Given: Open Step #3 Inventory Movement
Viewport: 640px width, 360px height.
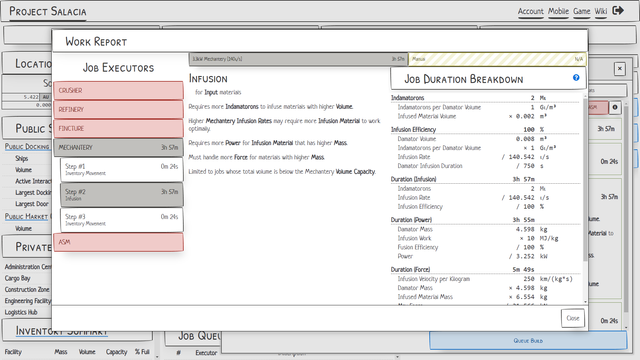Looking at the screenshot, I should [122, 220].
